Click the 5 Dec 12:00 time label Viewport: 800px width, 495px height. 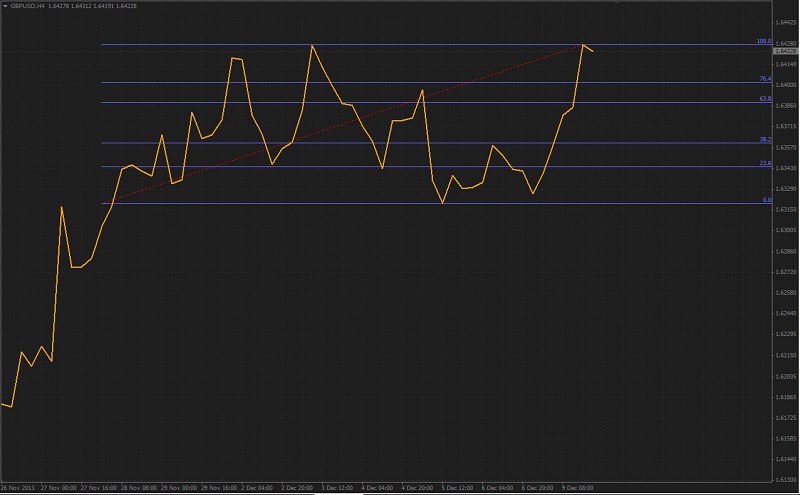(x=457, y=489)
